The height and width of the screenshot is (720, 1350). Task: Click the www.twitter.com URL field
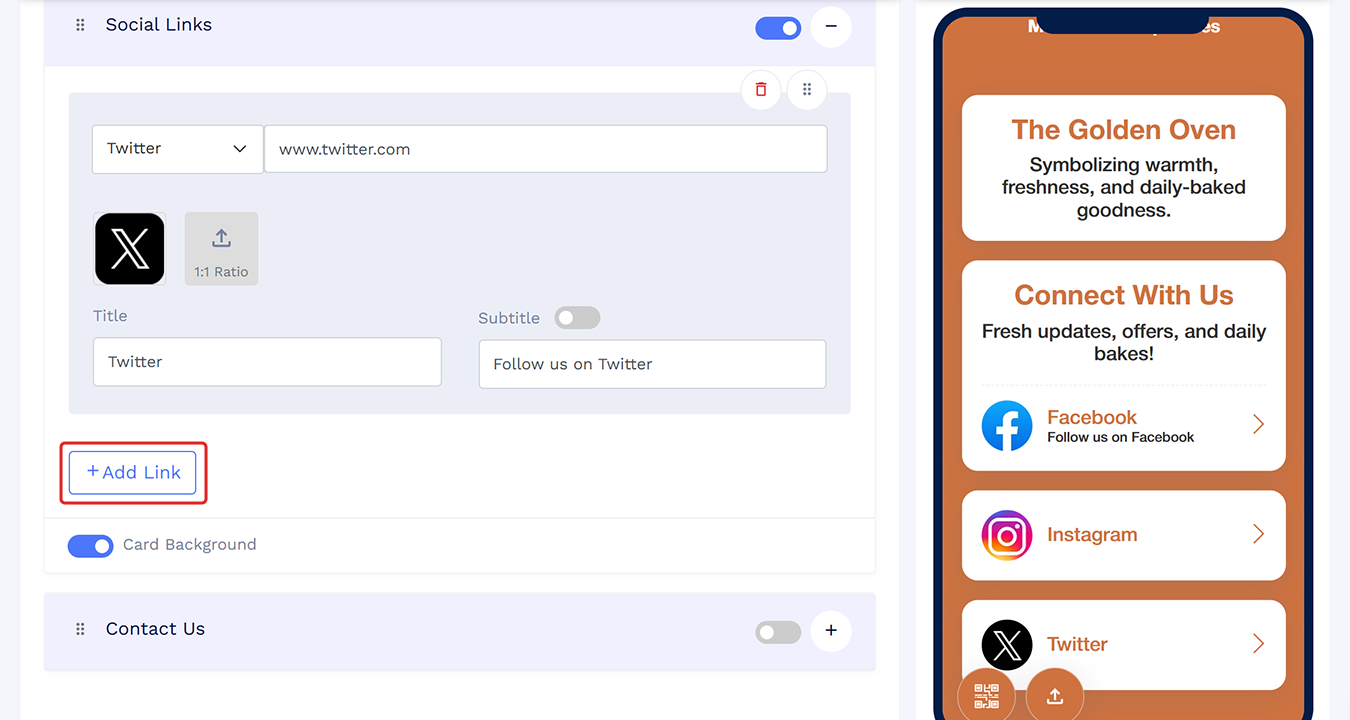(x=545, y=149)
